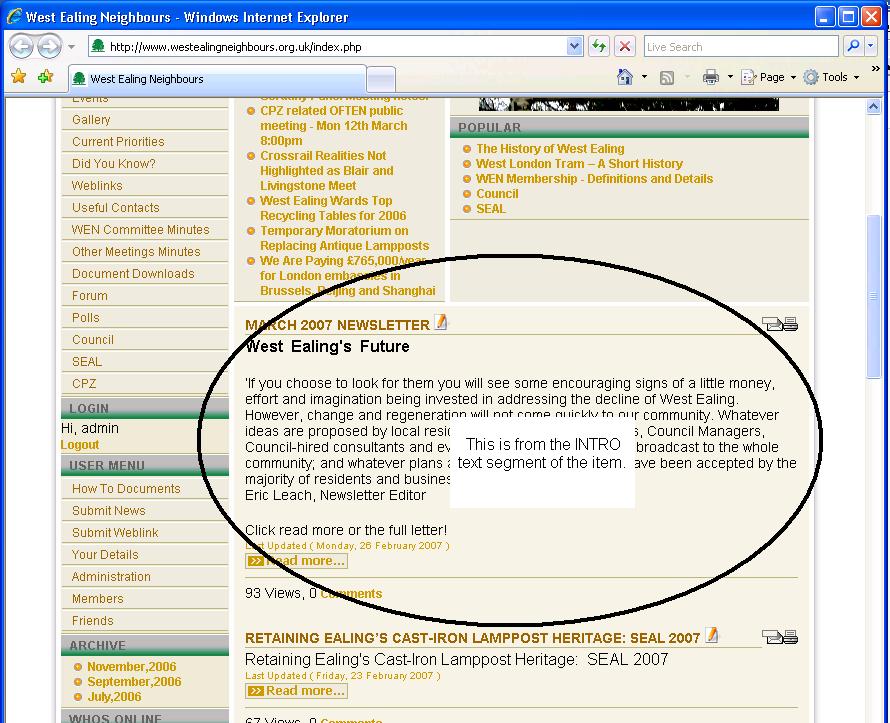Open How To Documents
890x723 pixels.
click(126, 489)
